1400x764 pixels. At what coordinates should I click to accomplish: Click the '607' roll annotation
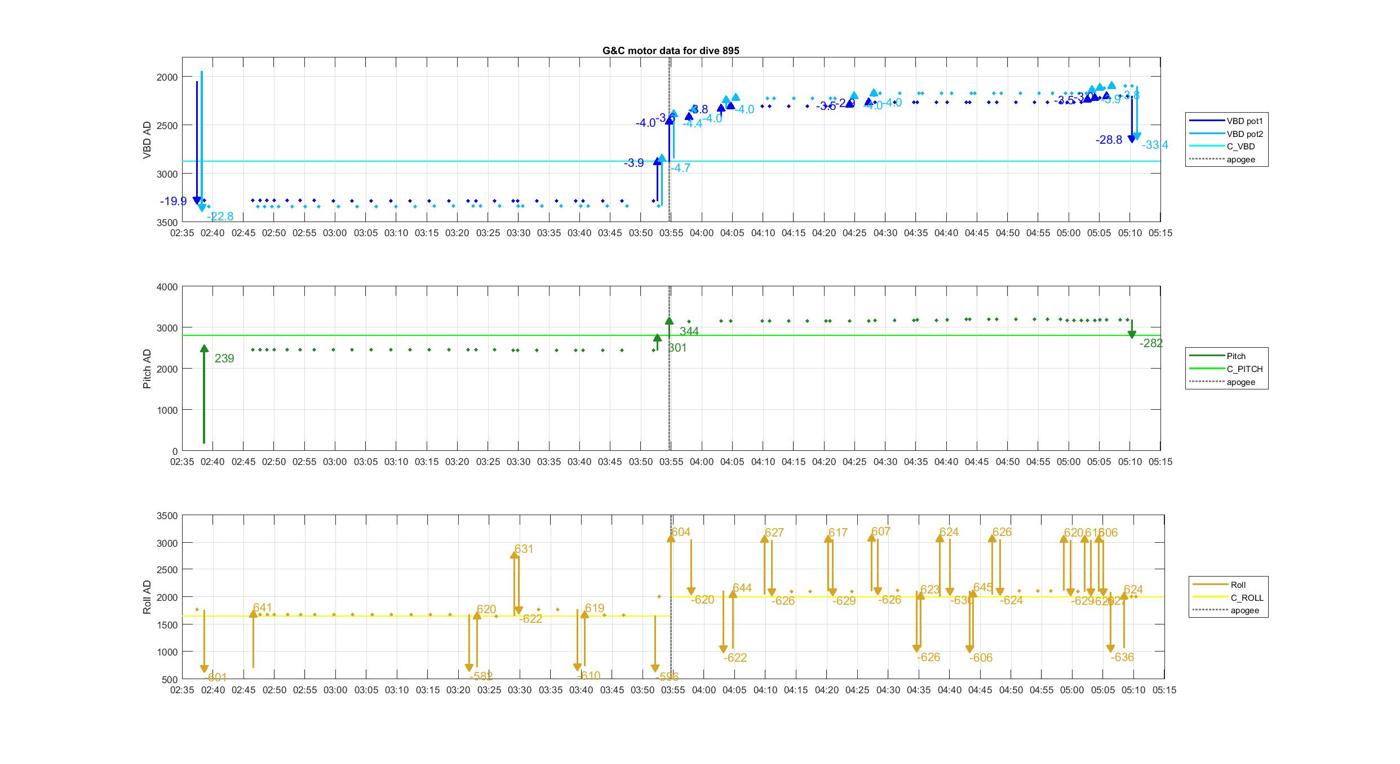pos(880,532)
